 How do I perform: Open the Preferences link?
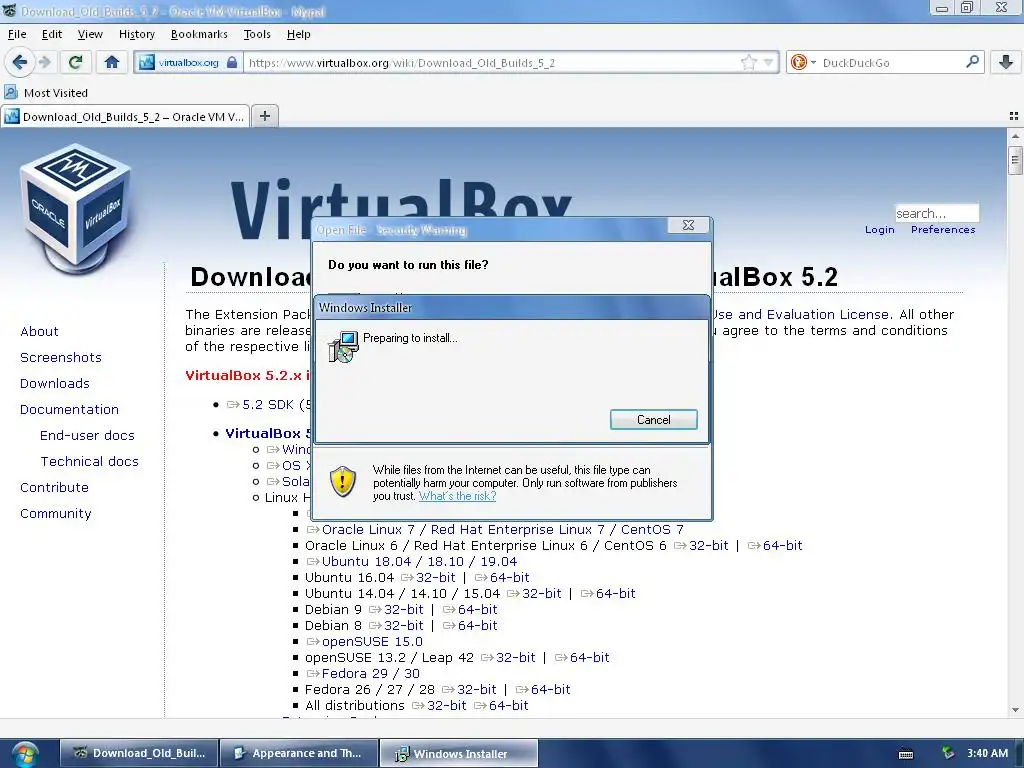coord(943,229)
